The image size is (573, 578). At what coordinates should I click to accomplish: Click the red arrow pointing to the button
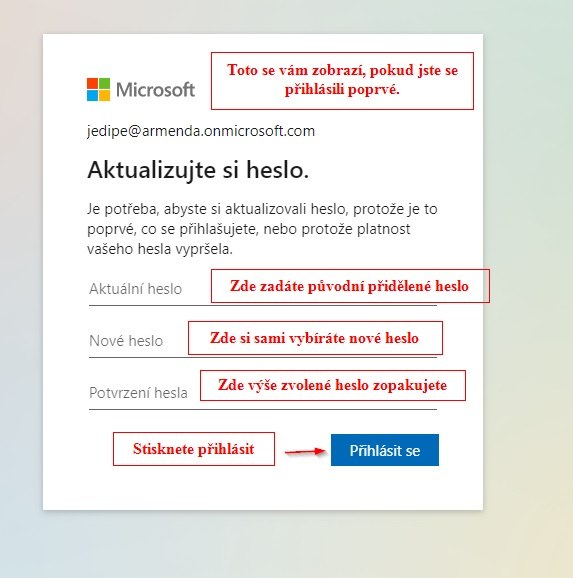tap(305, 451)
